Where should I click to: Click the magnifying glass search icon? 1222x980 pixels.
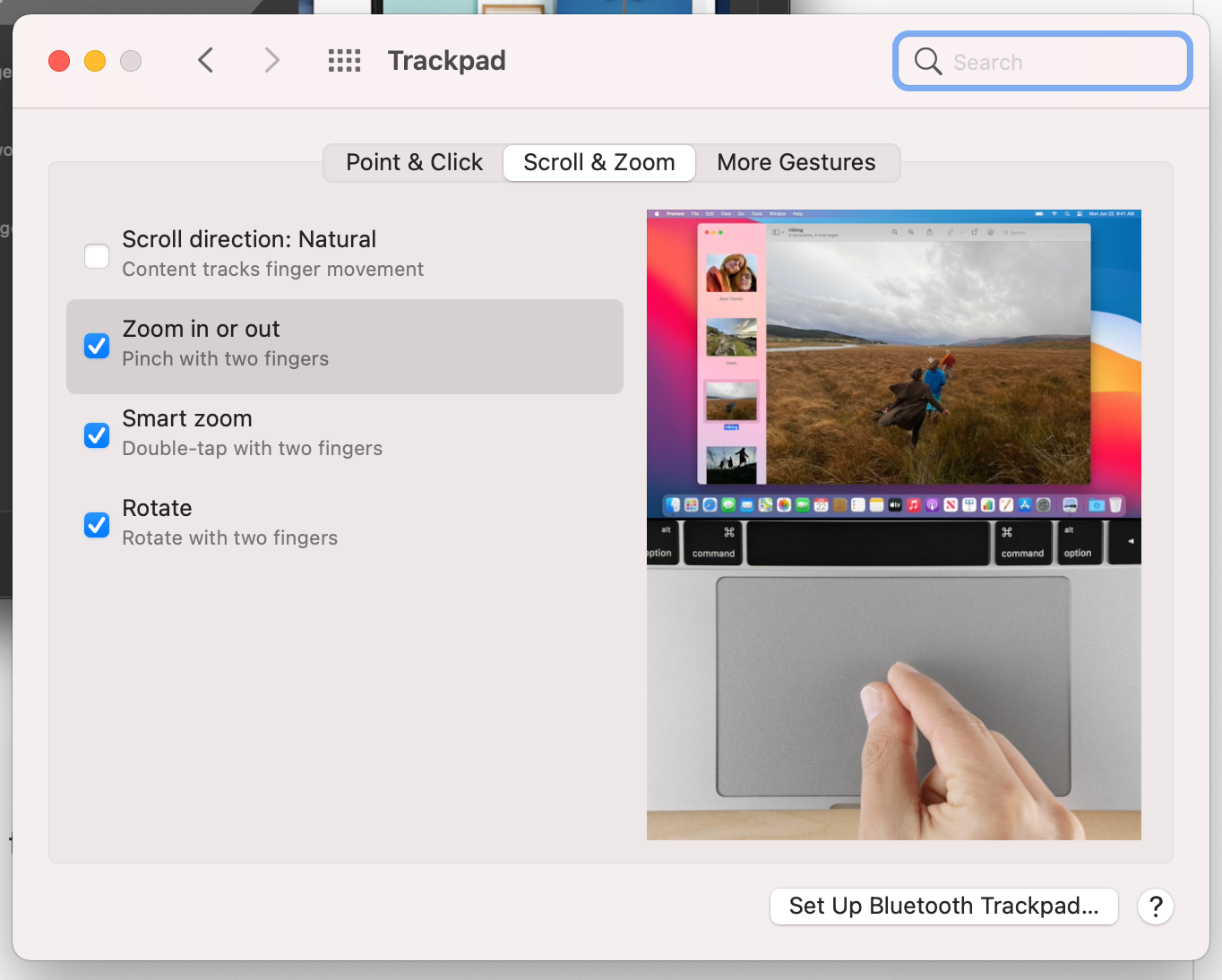[x=927, y=62]
